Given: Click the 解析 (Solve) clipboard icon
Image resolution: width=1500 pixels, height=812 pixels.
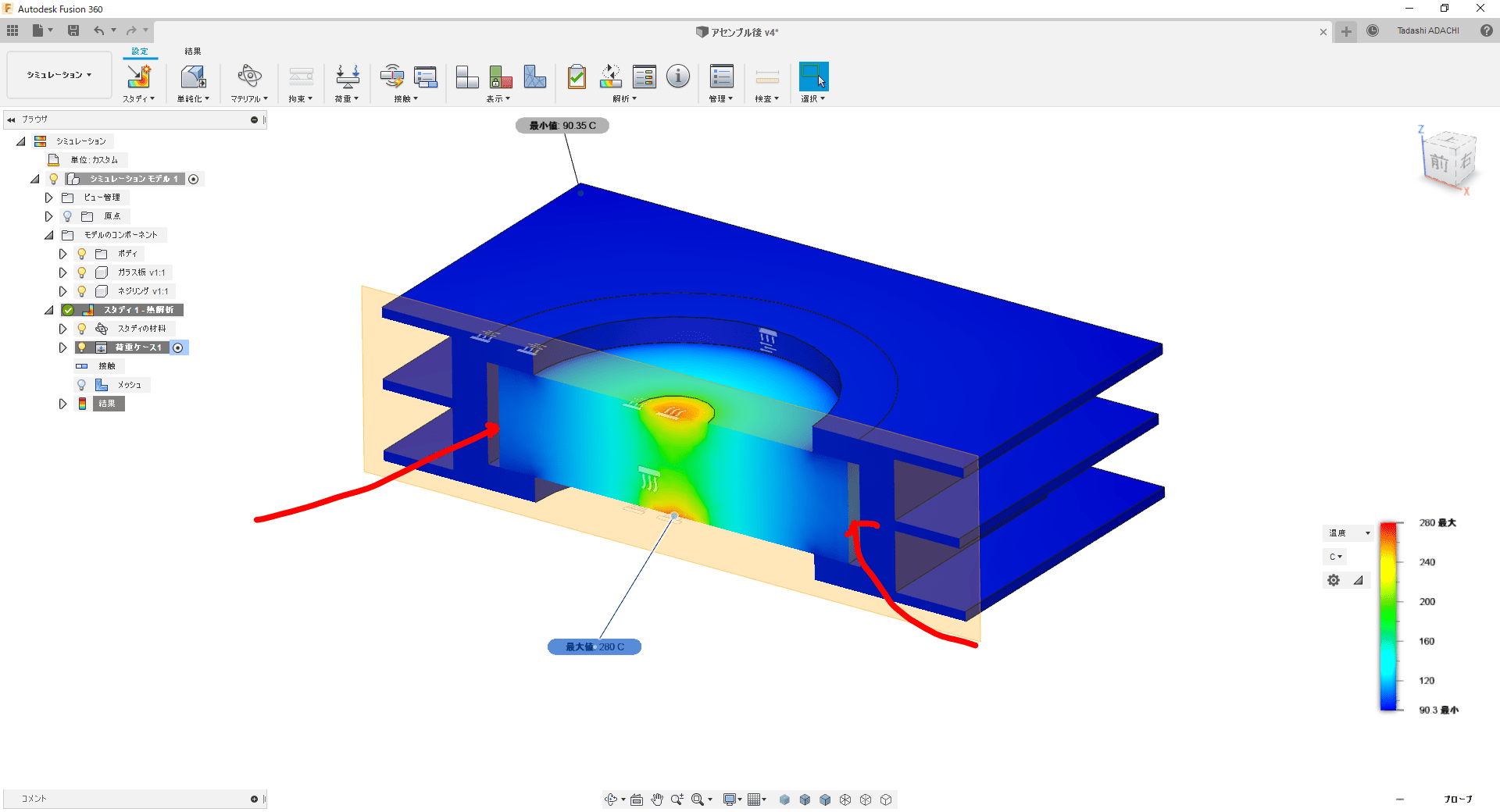Looking at the screenshot, I should [577, 77].
